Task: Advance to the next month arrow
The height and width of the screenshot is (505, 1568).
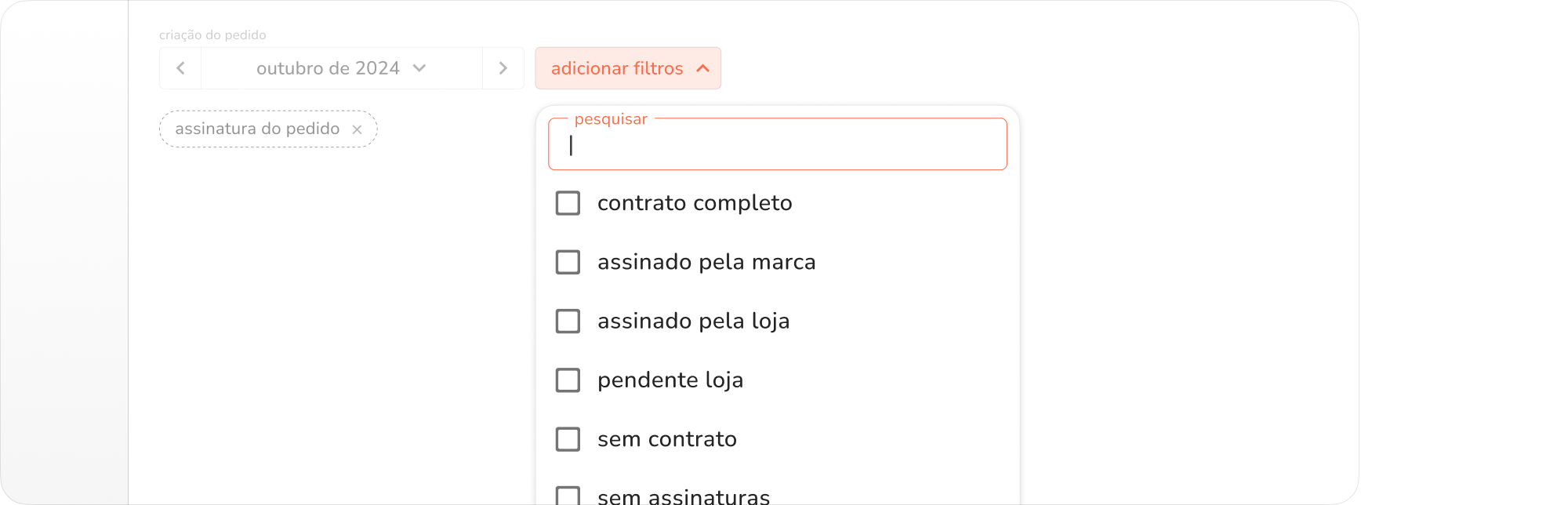Action: coord(503,68)
